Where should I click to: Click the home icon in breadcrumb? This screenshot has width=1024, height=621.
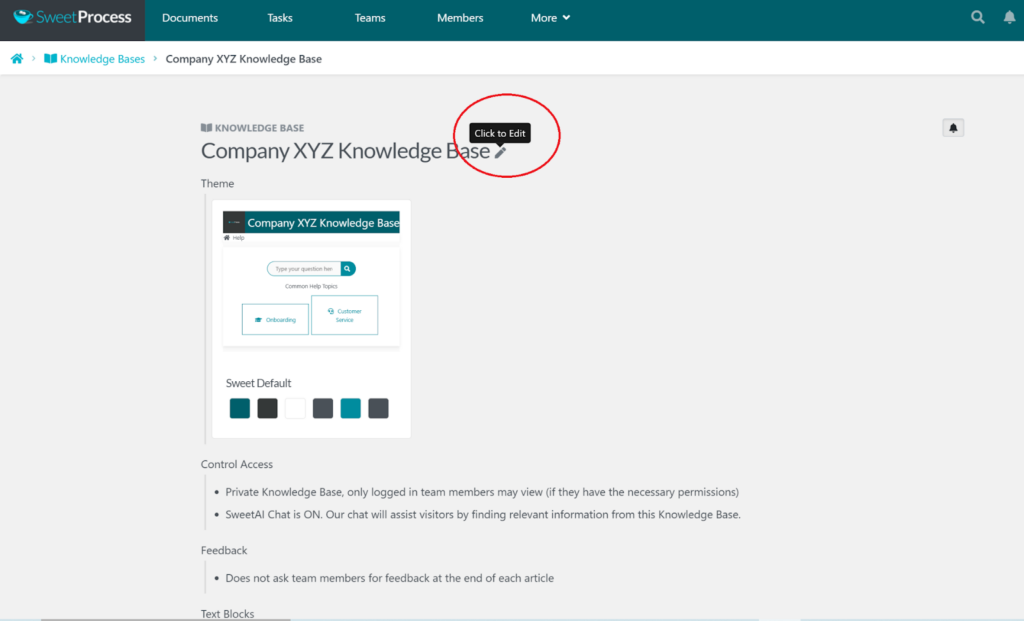pos(17,59)
